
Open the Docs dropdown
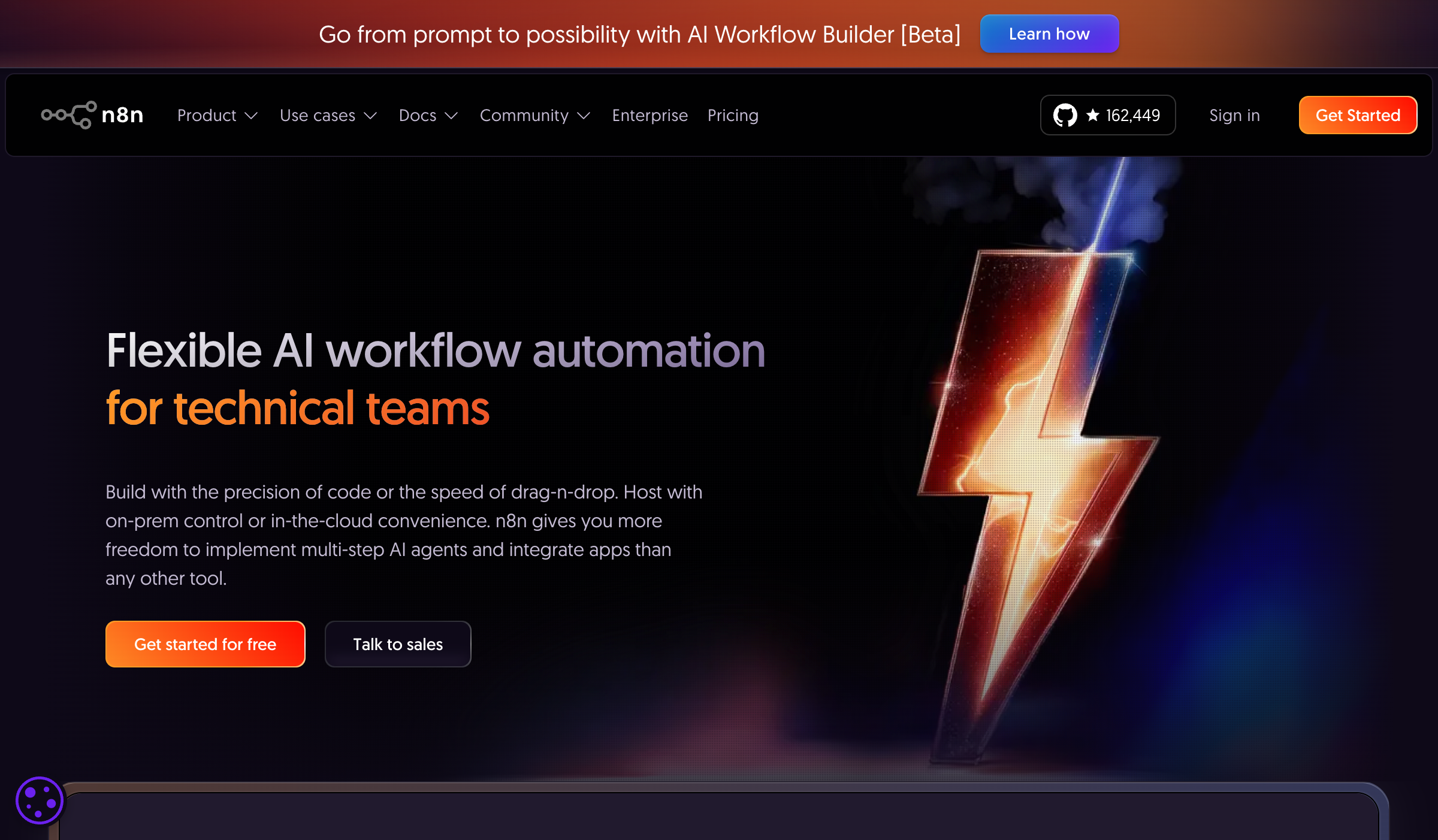(428, 115)
